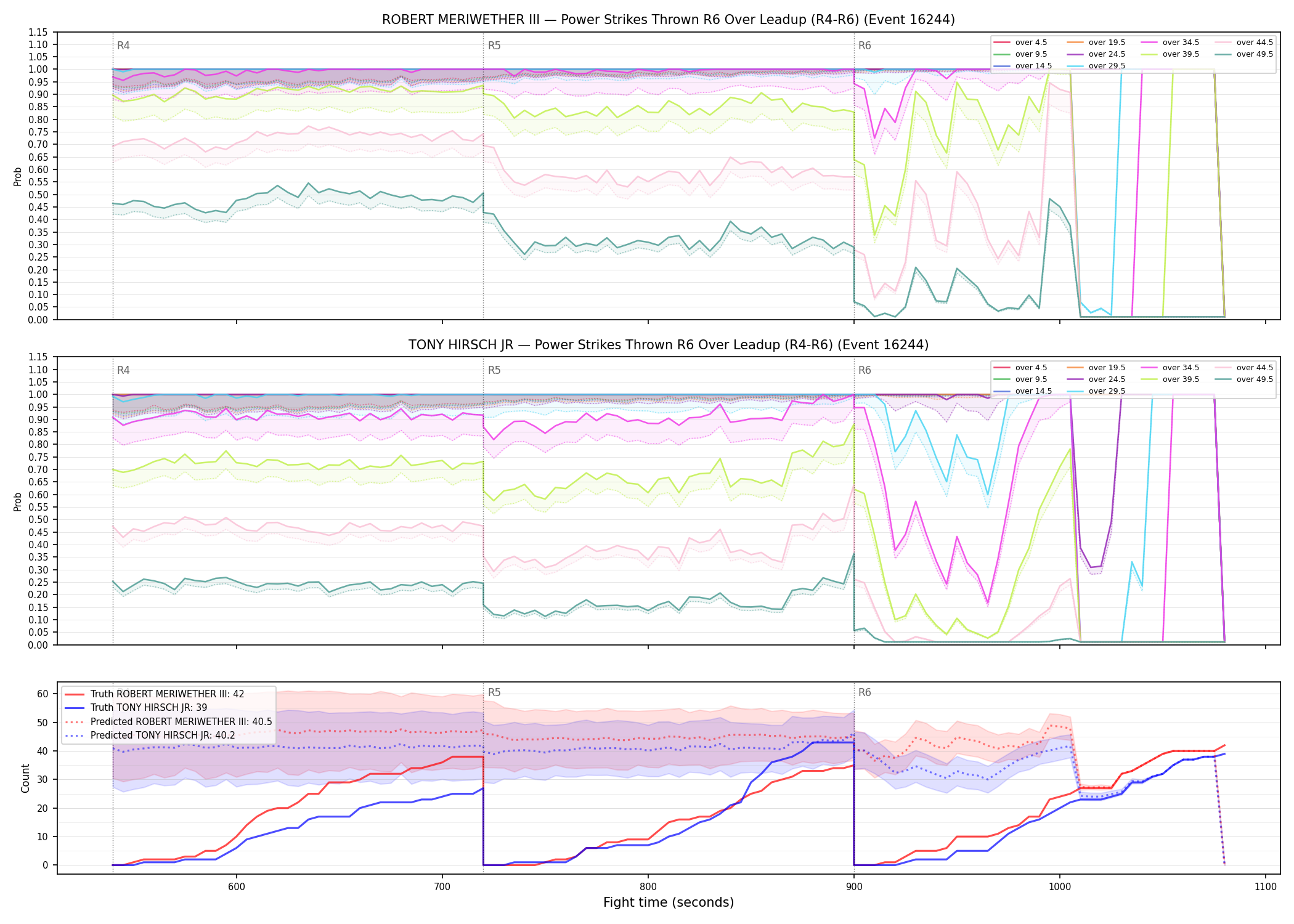Click the 800 tick on fight time axis
Image resolution: width=1294 pixels, height=924 pixels.
point(648,886)
